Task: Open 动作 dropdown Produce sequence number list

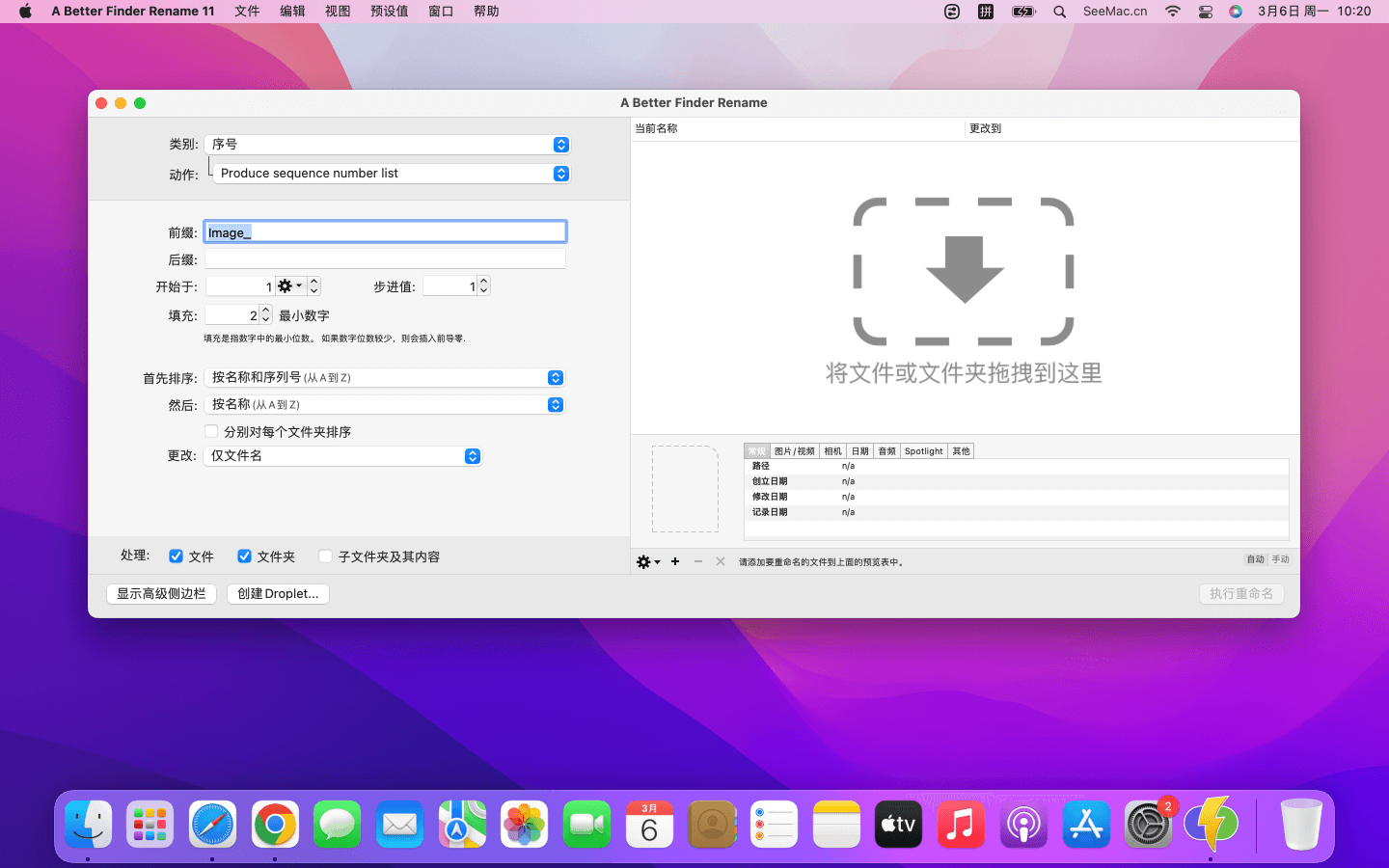Action: (392, 174)
